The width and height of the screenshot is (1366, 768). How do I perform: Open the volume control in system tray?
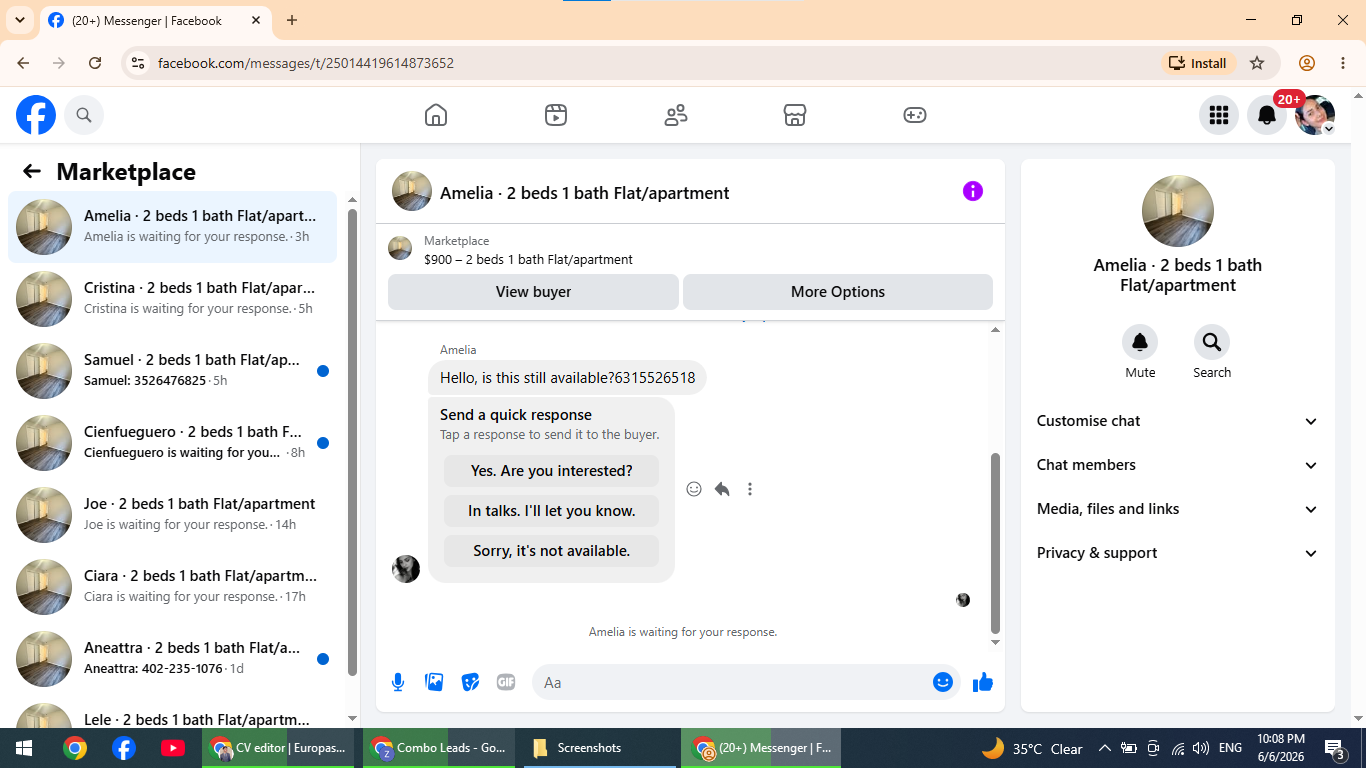click(x=1201, y=748)
